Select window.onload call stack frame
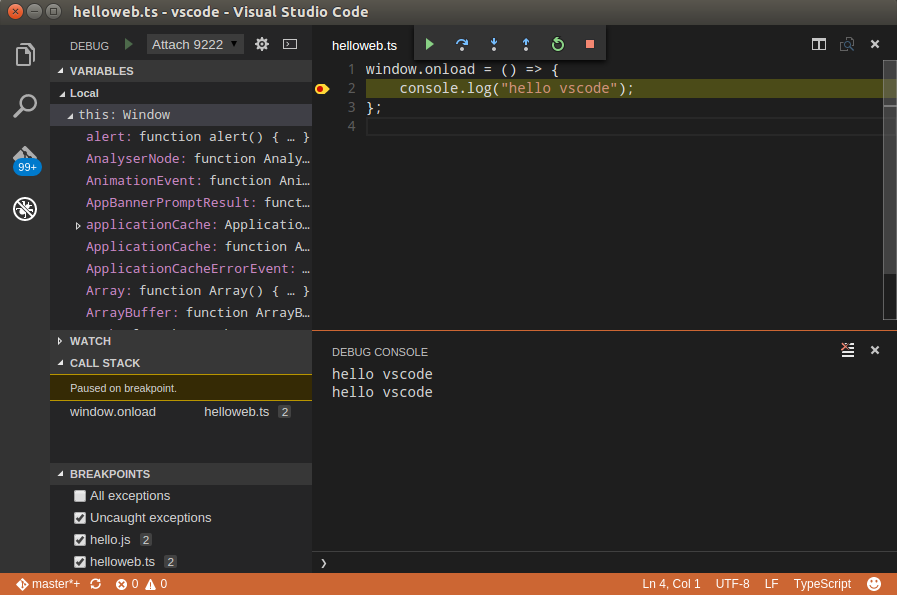This screenshot has height=595, width=897. [113, 412]
